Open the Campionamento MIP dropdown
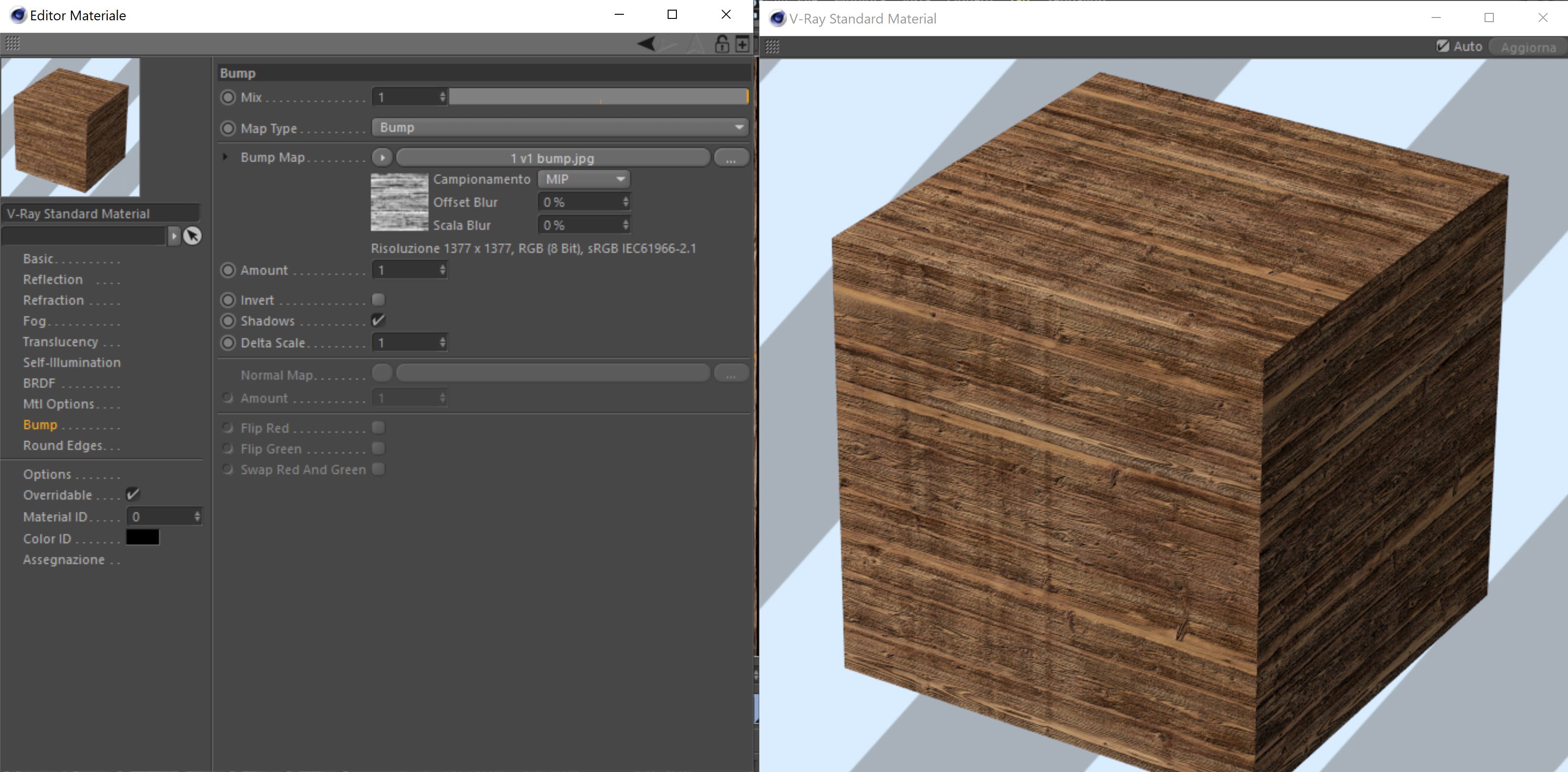The width and height of the screenshot is (1568, 772). 583,179
